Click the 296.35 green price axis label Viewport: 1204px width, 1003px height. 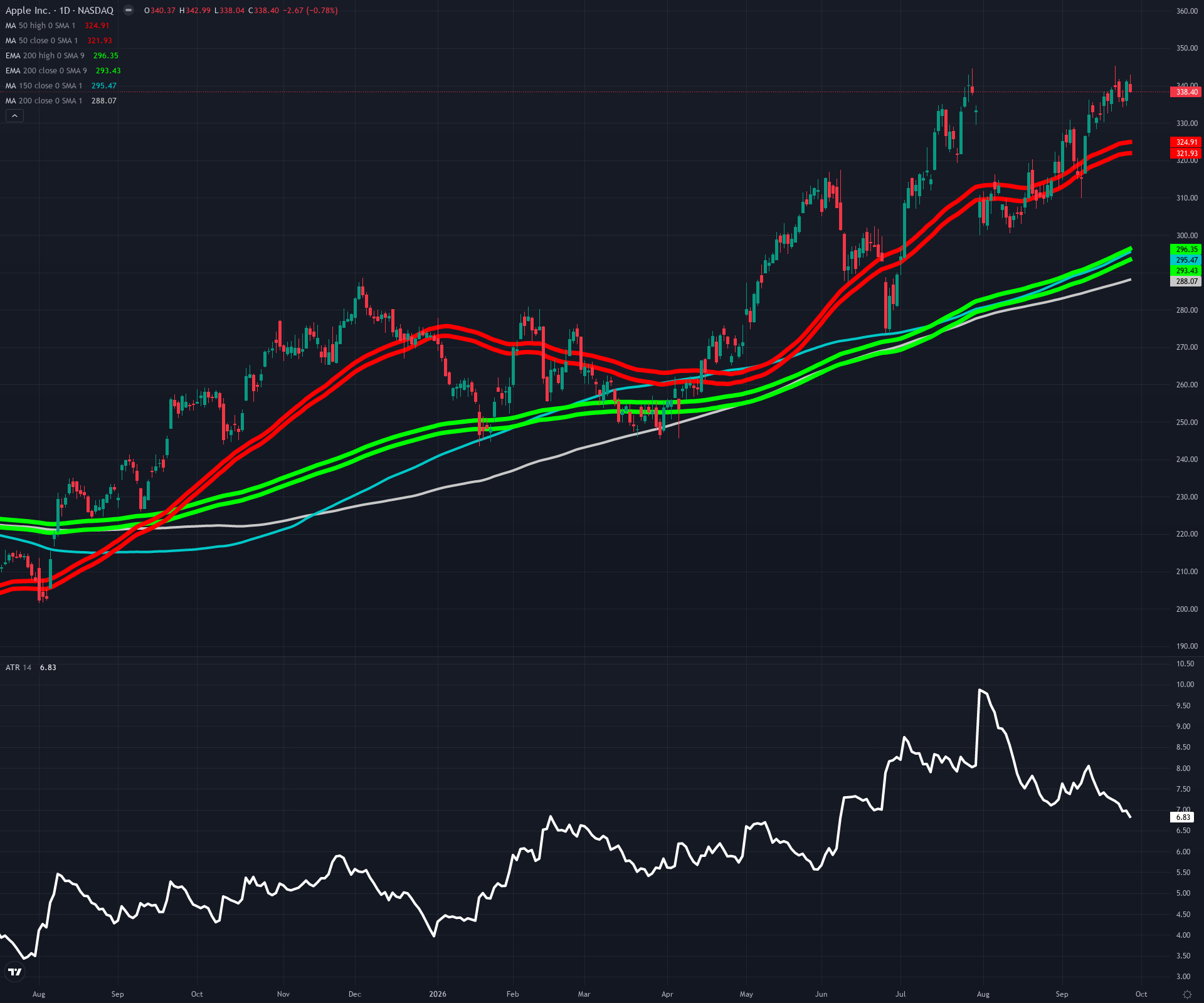(1186, 249)
